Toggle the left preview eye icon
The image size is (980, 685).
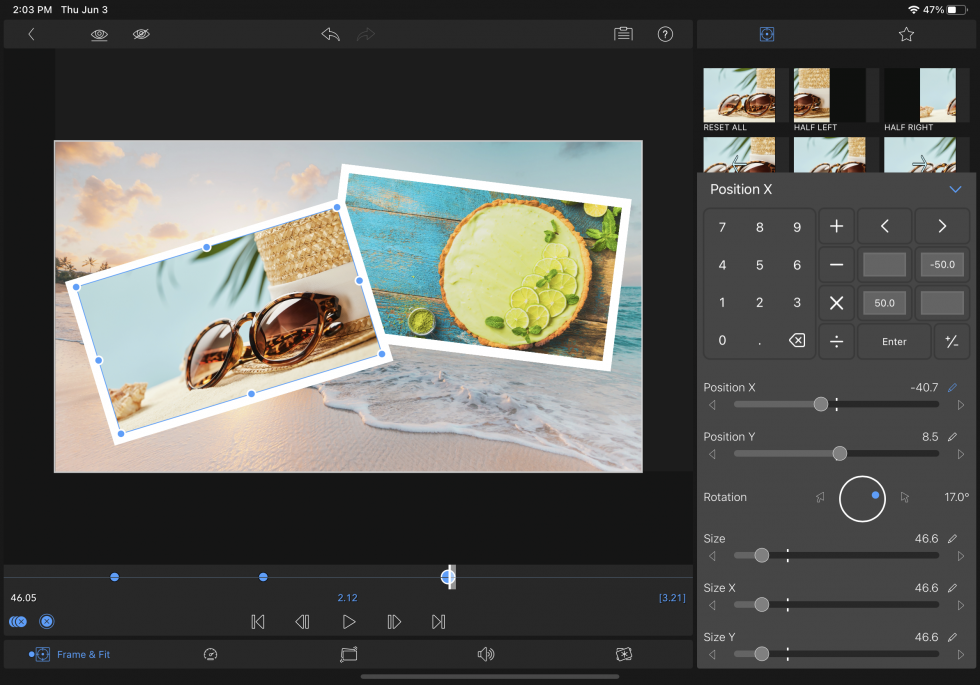coord(99,33)
